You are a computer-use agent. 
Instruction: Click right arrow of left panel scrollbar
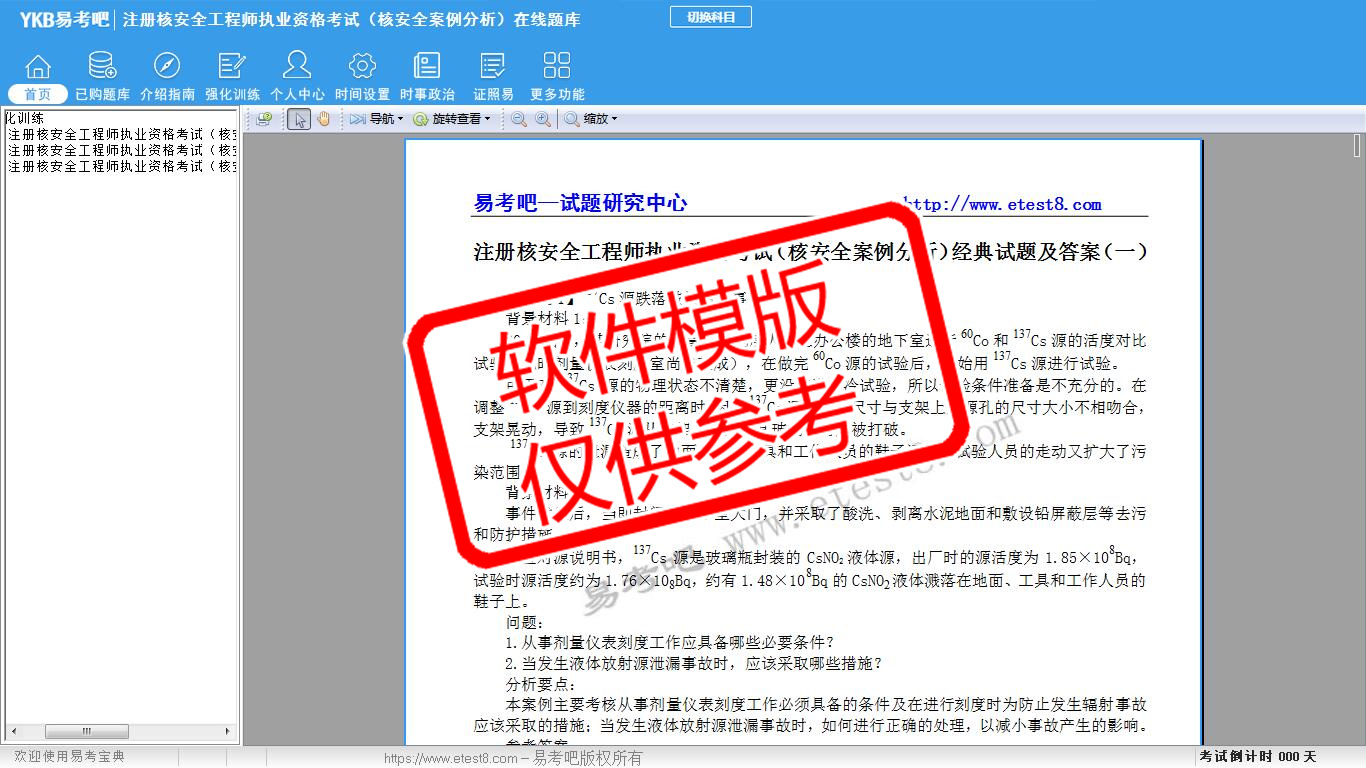coord(227,732)
